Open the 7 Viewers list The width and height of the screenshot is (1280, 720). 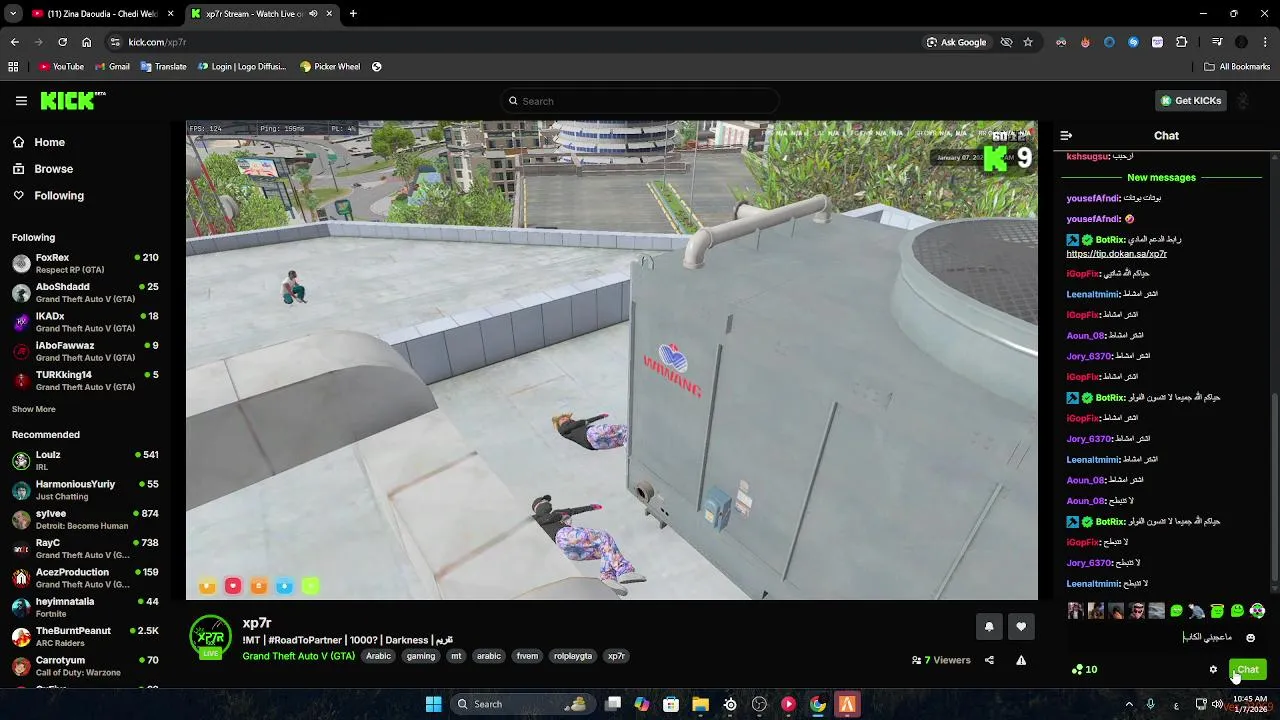coord(941,660)
